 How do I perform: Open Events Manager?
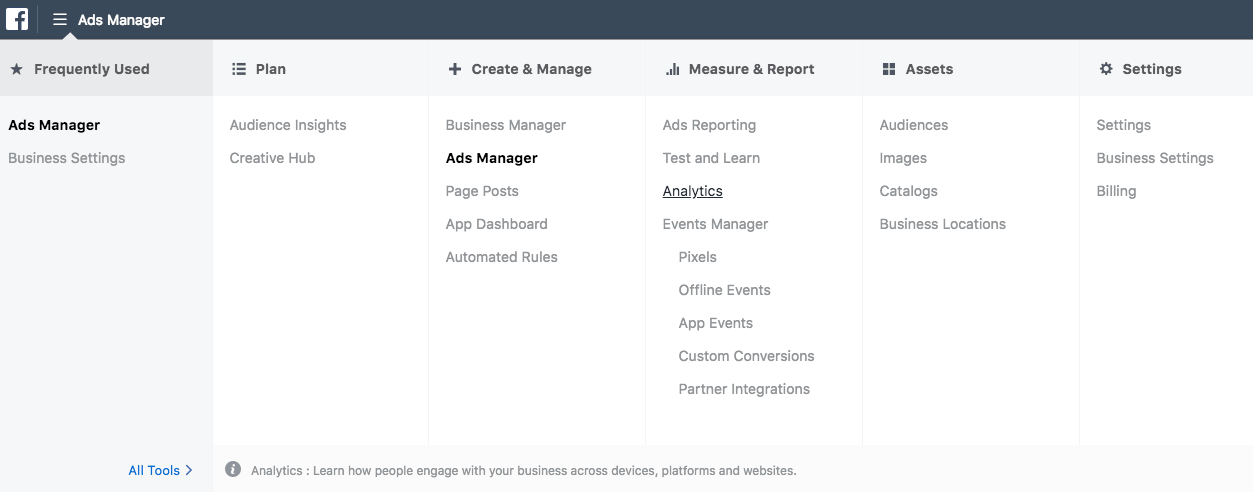tap(715, 224)
